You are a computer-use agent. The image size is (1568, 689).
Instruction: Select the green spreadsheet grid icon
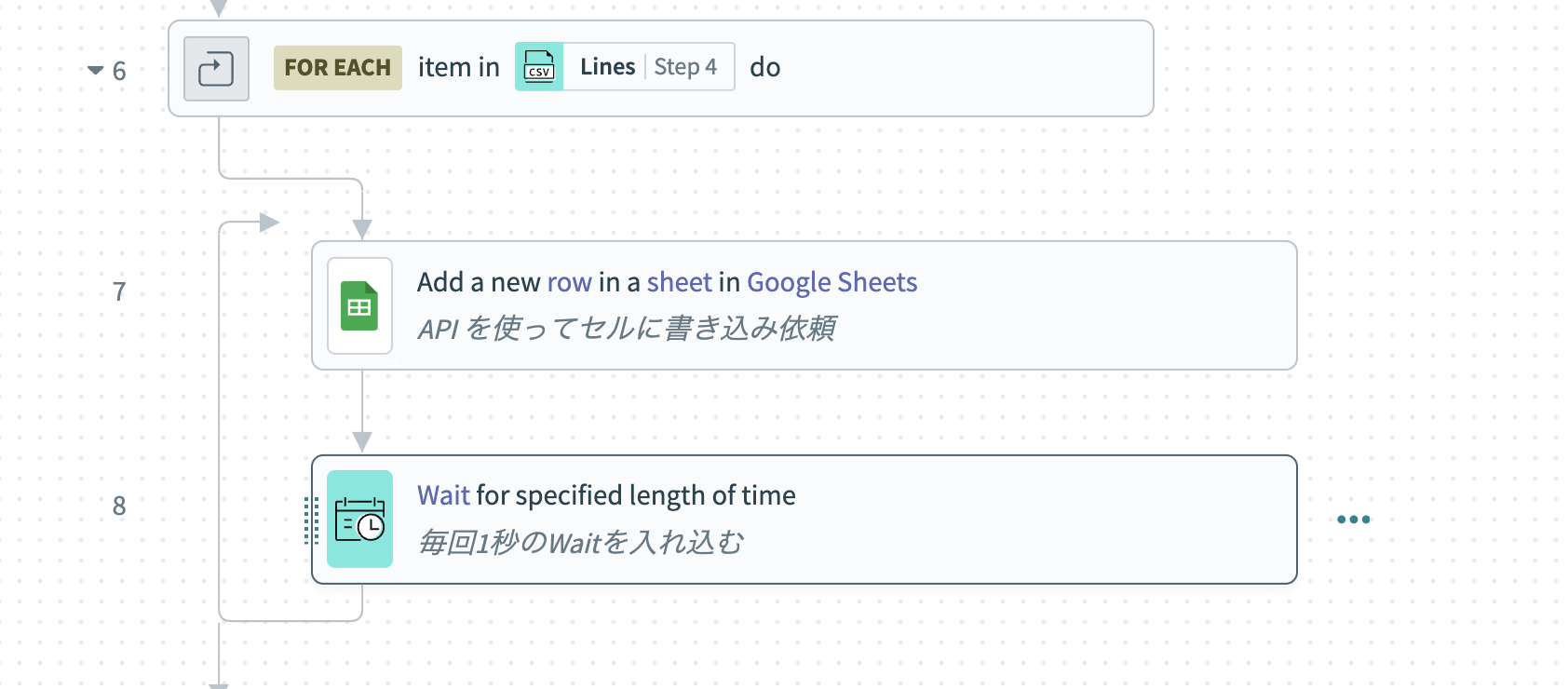(359, 305)
